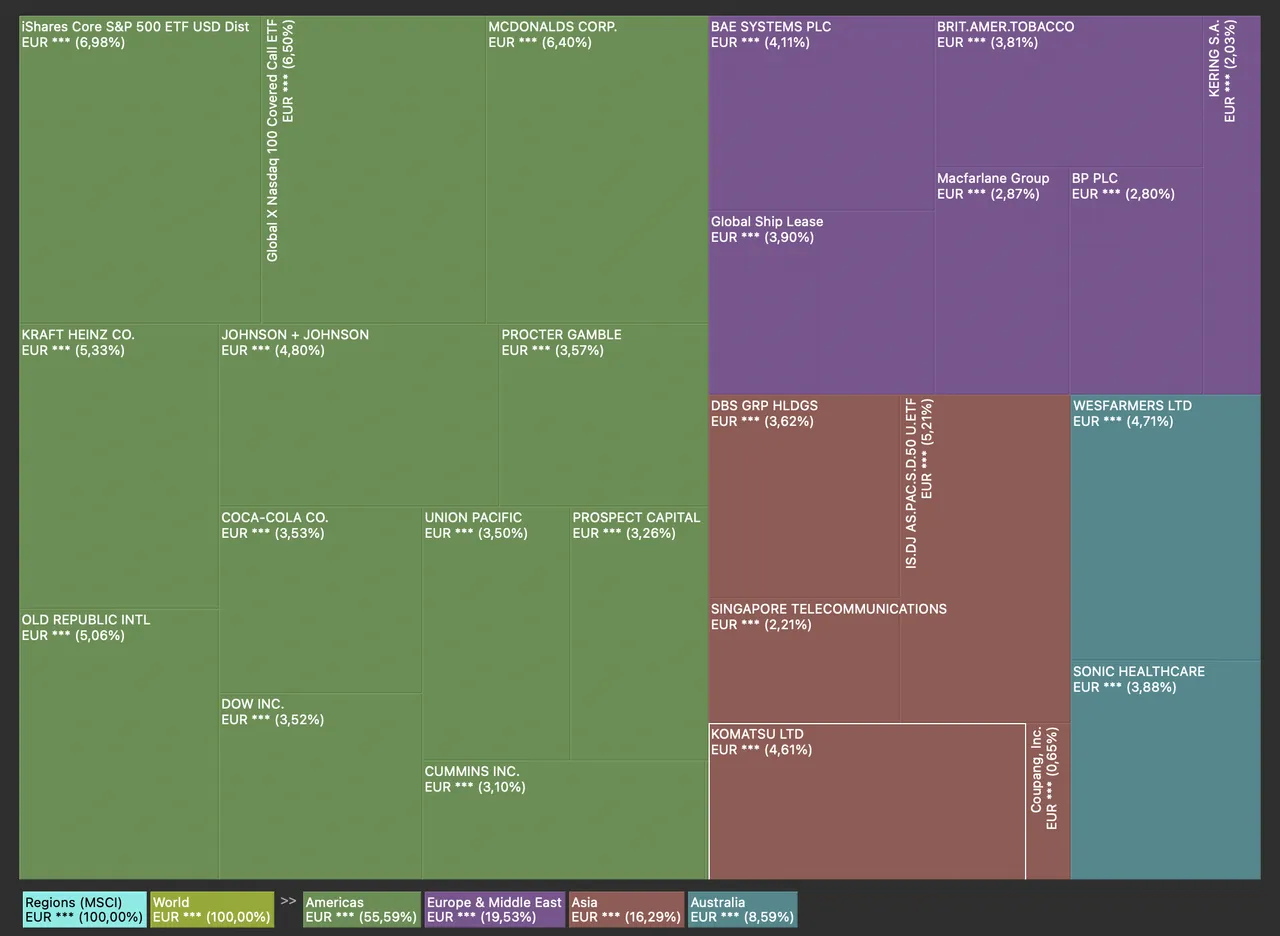Select the MCDONALDS CORP. tile

click(597, 169)
